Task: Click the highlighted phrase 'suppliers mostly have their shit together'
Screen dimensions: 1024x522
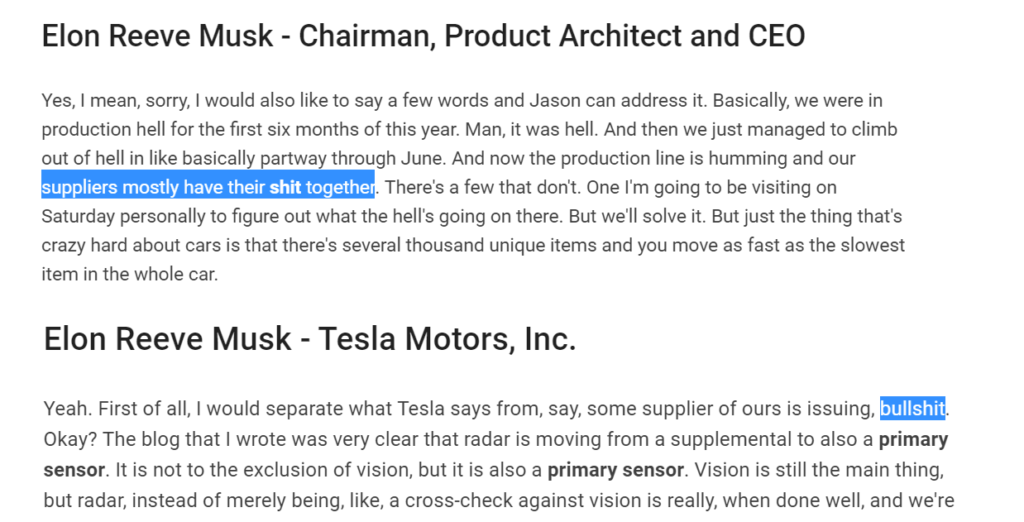Action: coord(208,188)
